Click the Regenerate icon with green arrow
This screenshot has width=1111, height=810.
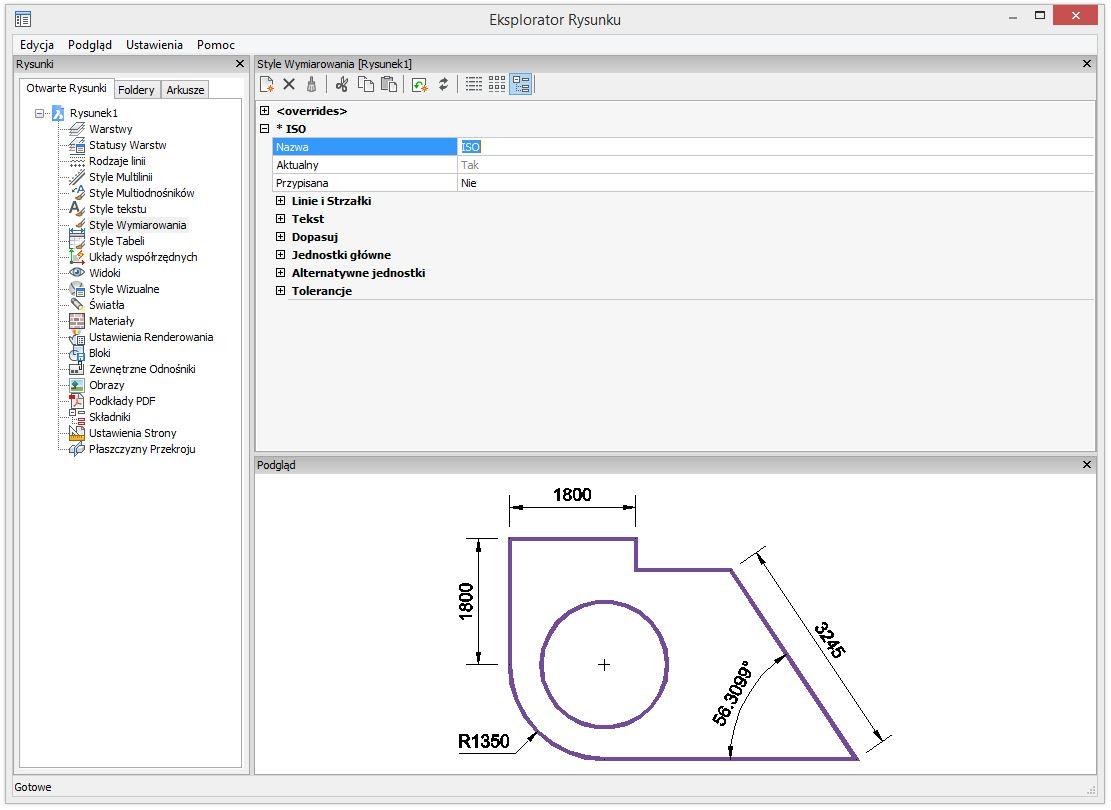point(419,85)
